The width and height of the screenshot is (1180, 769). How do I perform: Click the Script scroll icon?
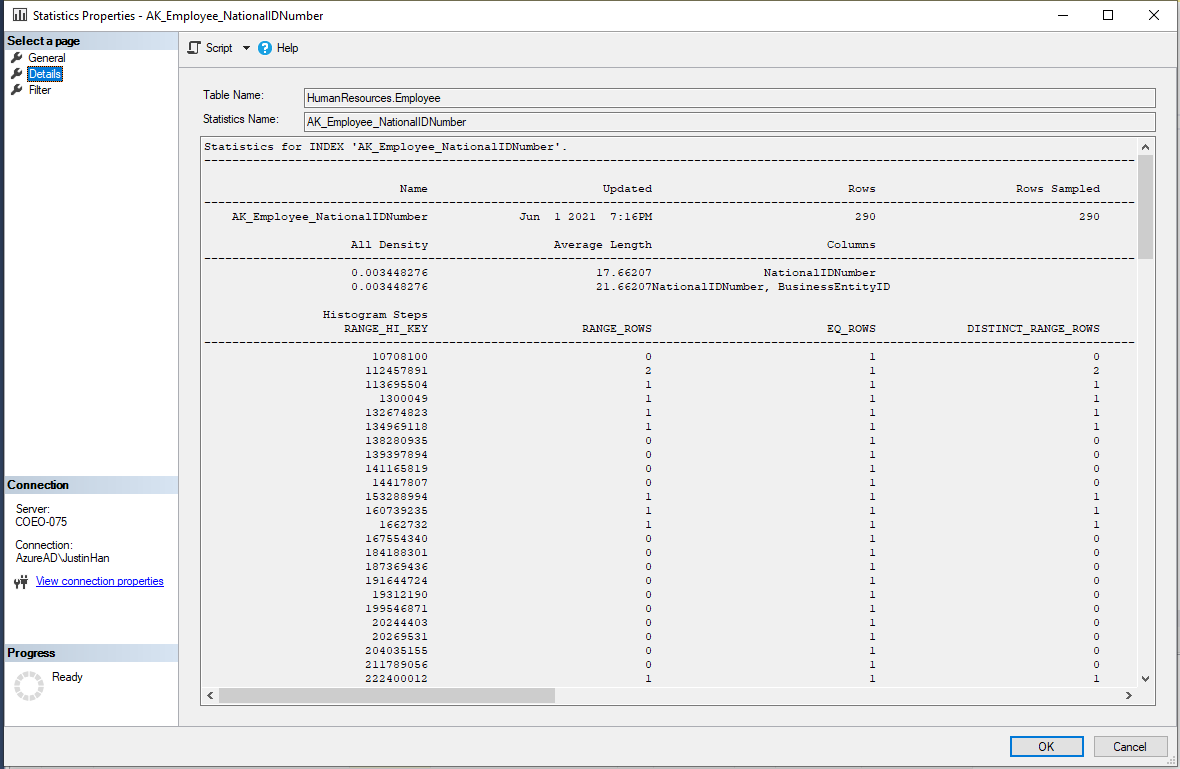coord(194,48)
